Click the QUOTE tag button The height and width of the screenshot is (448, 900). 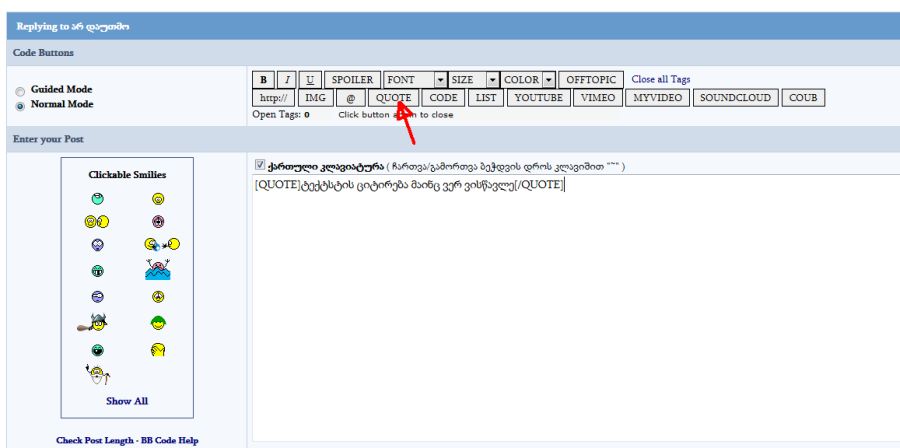[x=394, y=98]
